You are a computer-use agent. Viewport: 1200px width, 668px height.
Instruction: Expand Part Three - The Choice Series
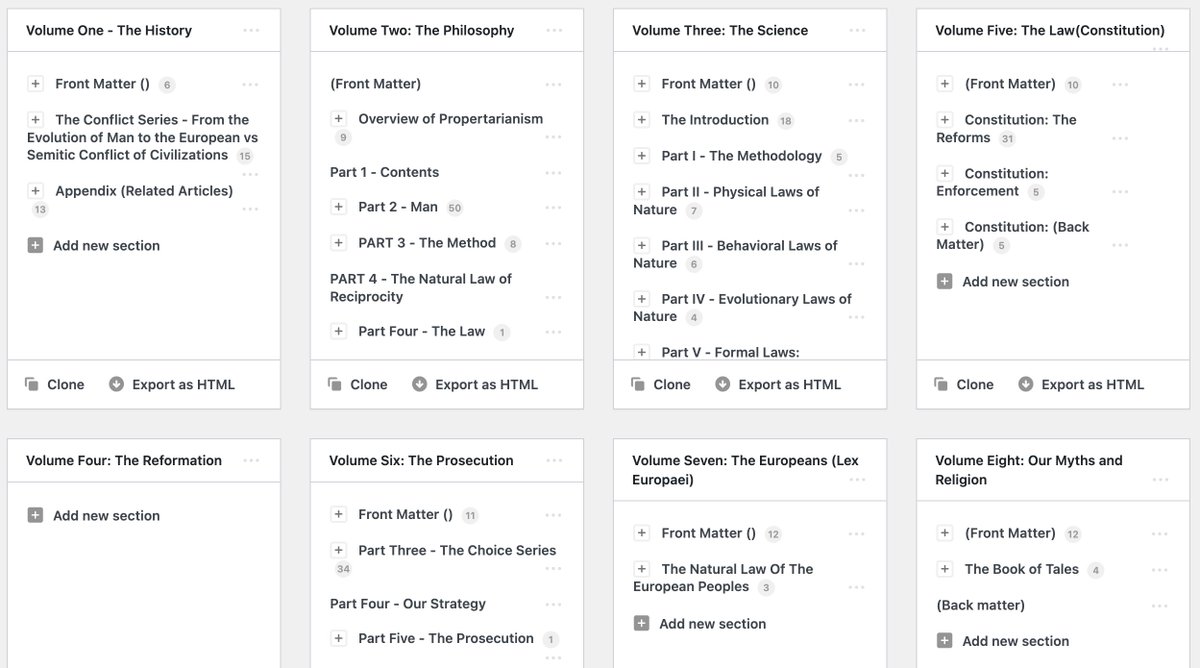click(x=338, y=550)
